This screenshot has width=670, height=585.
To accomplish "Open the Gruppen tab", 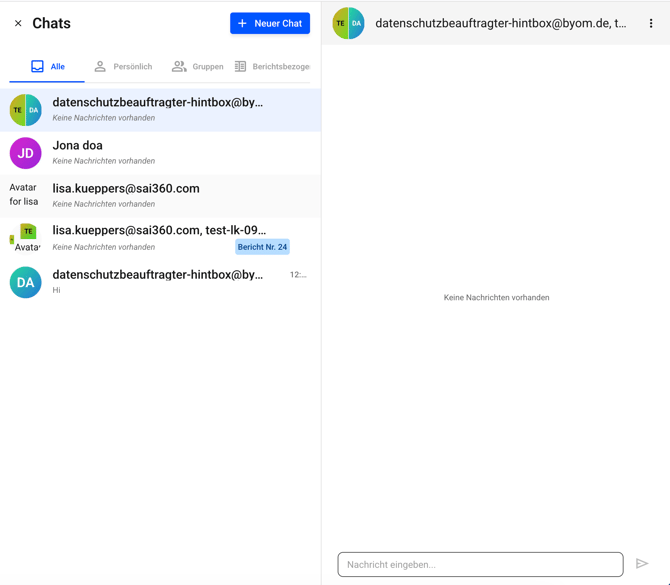I will (x=197, y=67).
